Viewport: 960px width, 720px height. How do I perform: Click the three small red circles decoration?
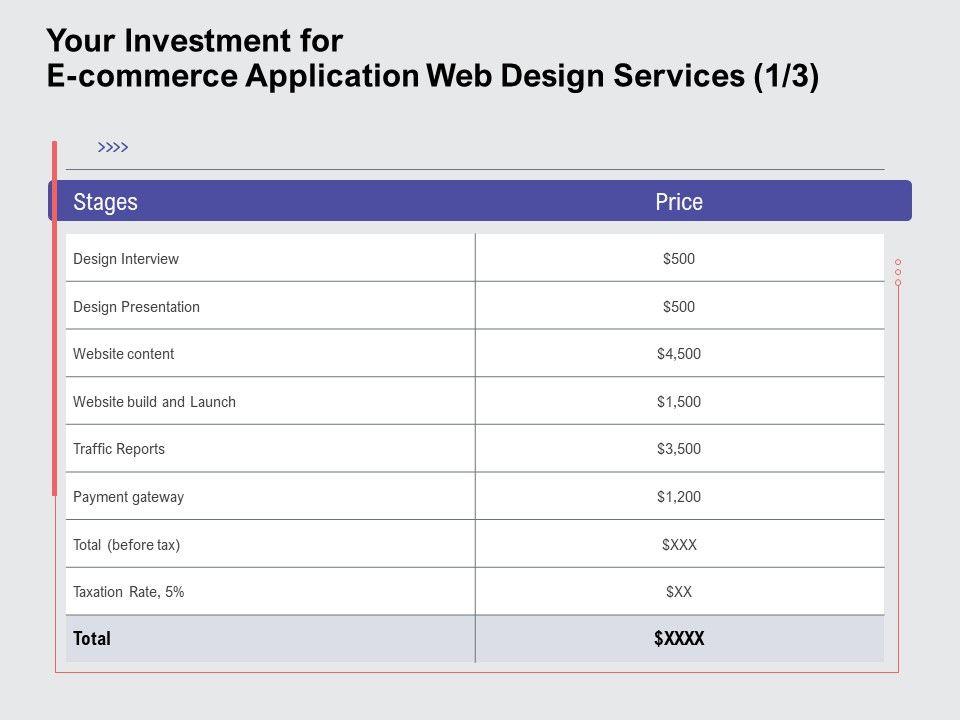[x=898, y=272]
